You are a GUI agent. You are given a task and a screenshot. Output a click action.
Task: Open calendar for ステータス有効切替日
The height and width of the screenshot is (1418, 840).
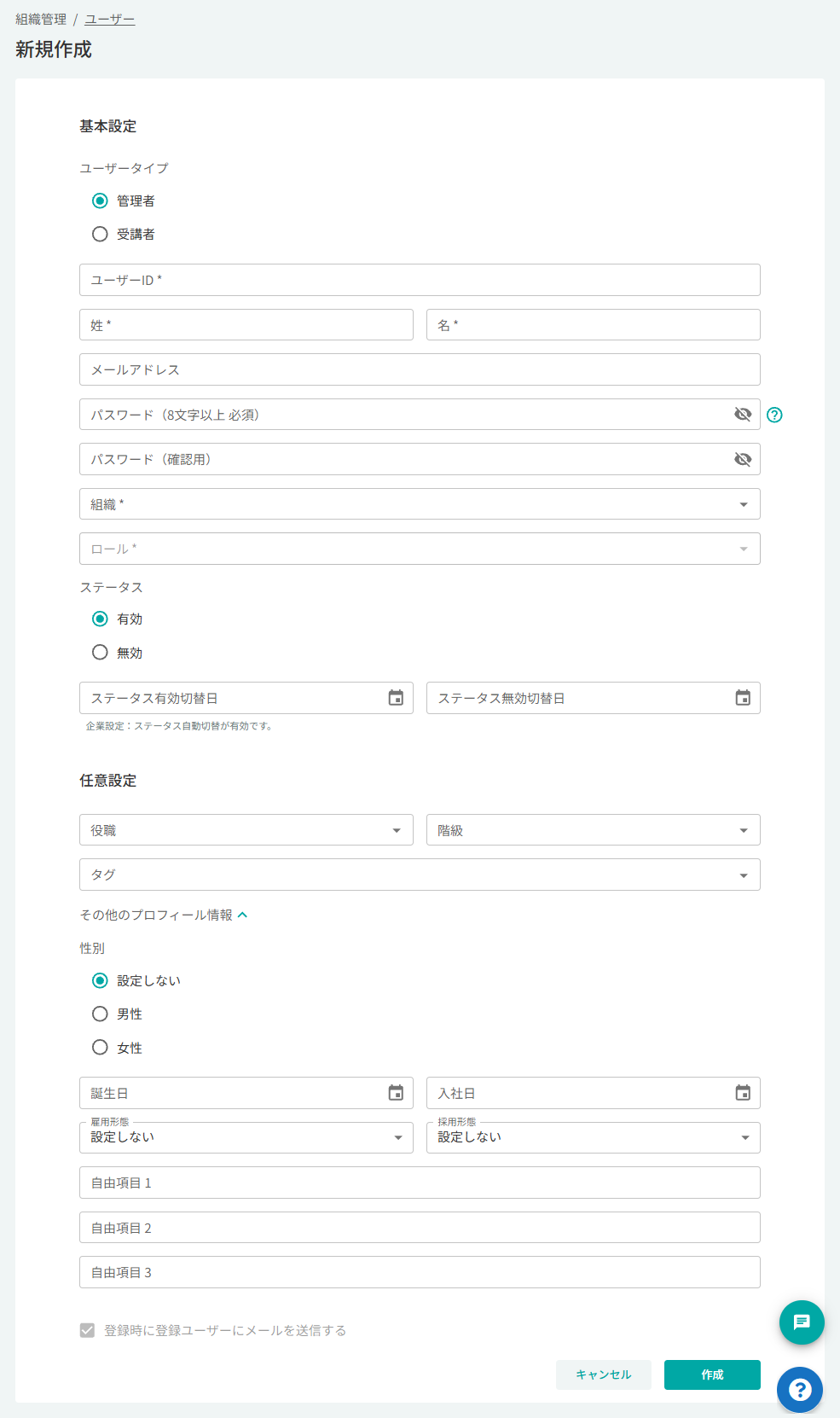coord(396,698)
